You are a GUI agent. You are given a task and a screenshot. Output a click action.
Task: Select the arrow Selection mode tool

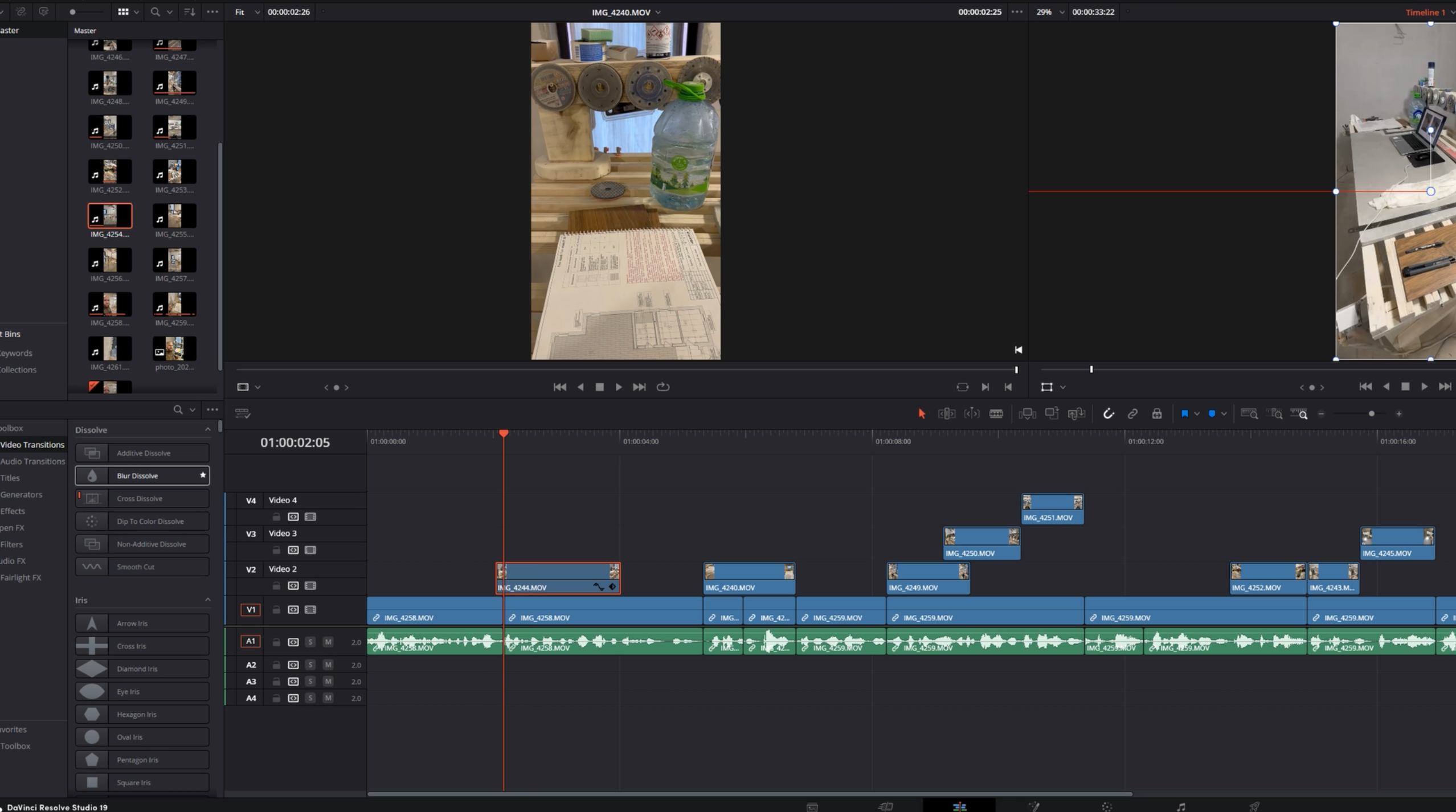(x=922, y=414)
